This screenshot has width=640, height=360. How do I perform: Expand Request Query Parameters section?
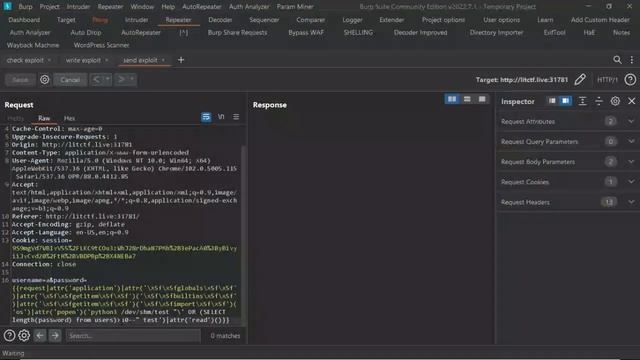568,141
